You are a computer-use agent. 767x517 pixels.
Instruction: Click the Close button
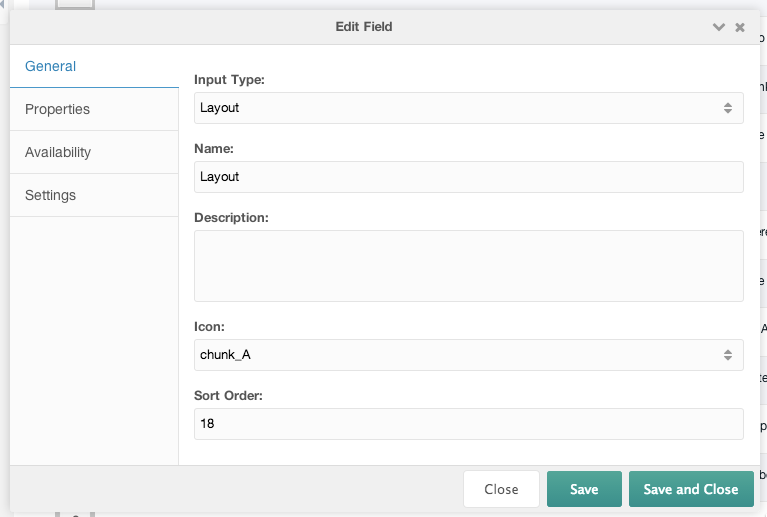pos(501,489)
